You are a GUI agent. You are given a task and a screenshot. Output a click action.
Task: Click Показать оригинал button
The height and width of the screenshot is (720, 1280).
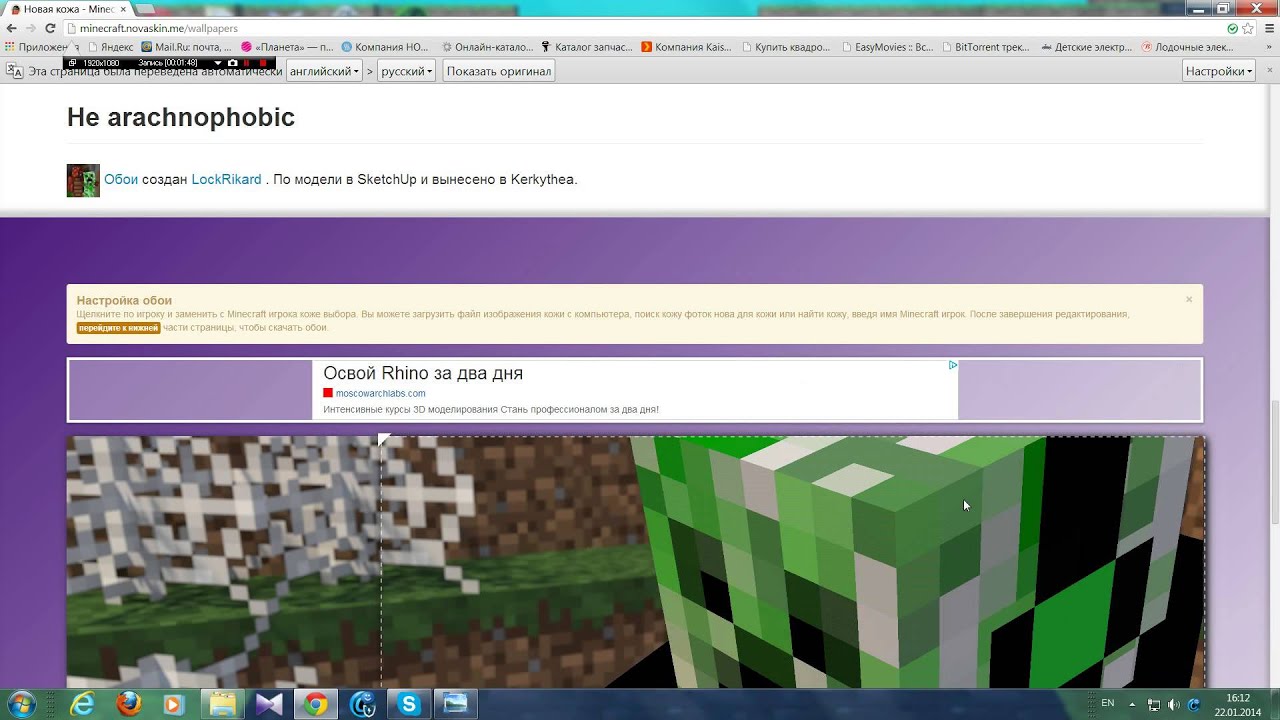tap(499, 71)
